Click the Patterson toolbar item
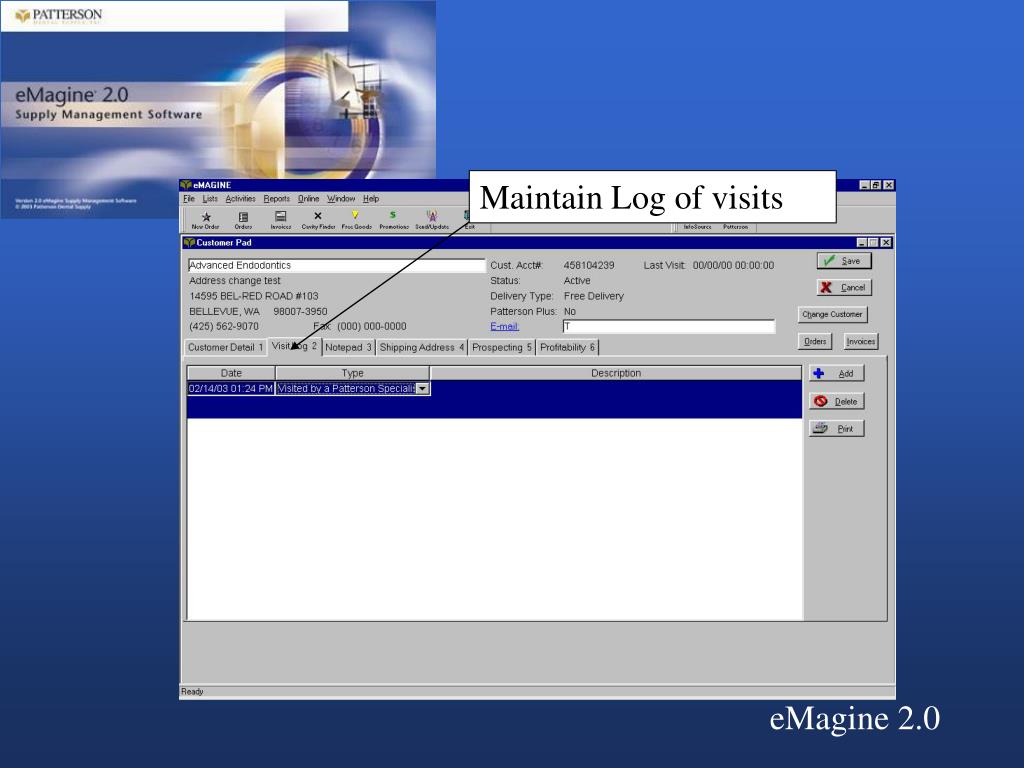This screenshot has width=1024, height=768. (735, 227)
